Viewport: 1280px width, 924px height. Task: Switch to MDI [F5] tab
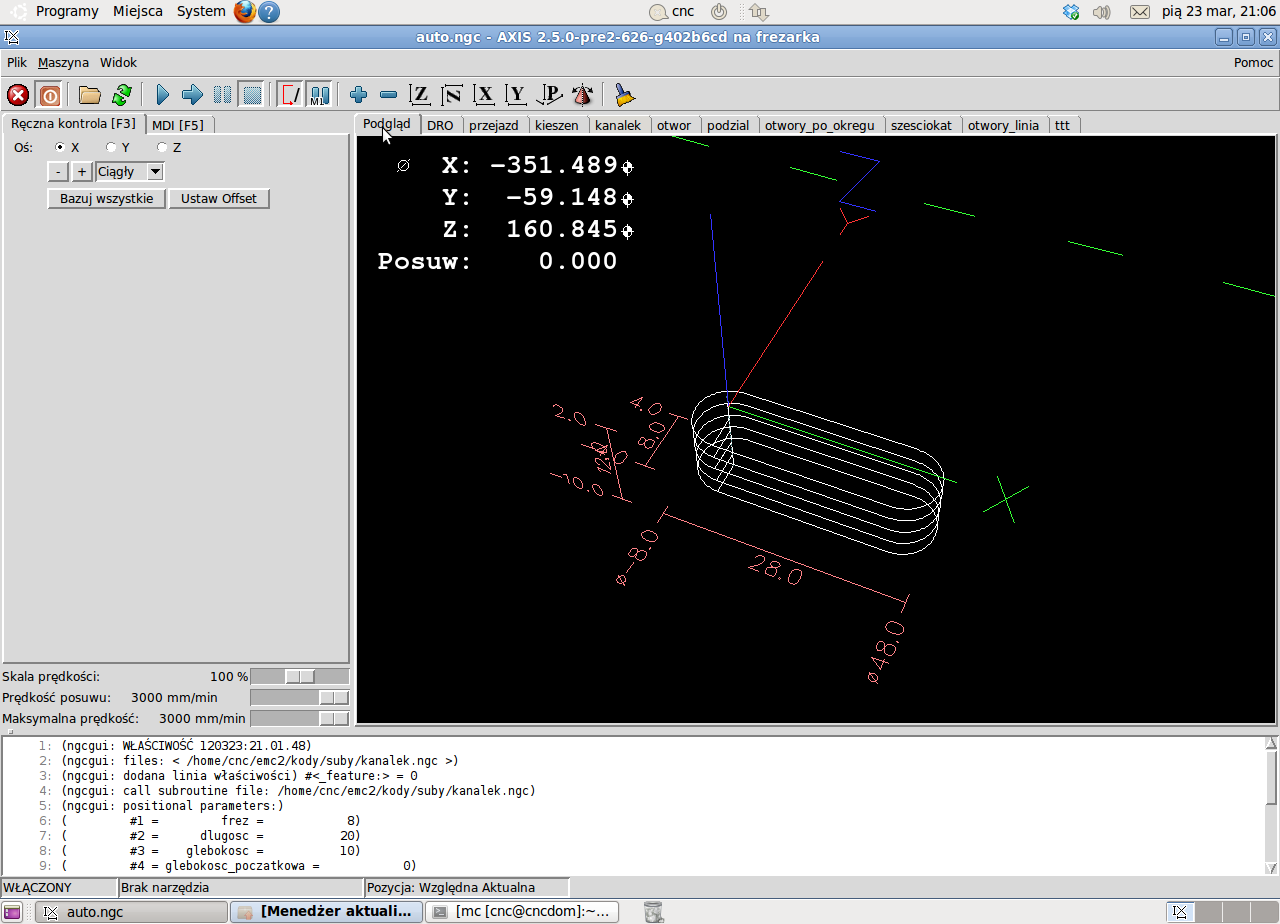[x=178, y=125]
